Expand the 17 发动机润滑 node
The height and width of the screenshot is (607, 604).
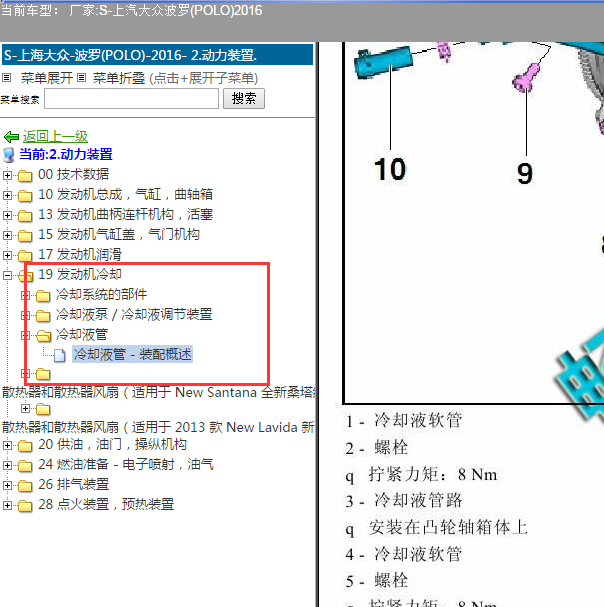7,255
